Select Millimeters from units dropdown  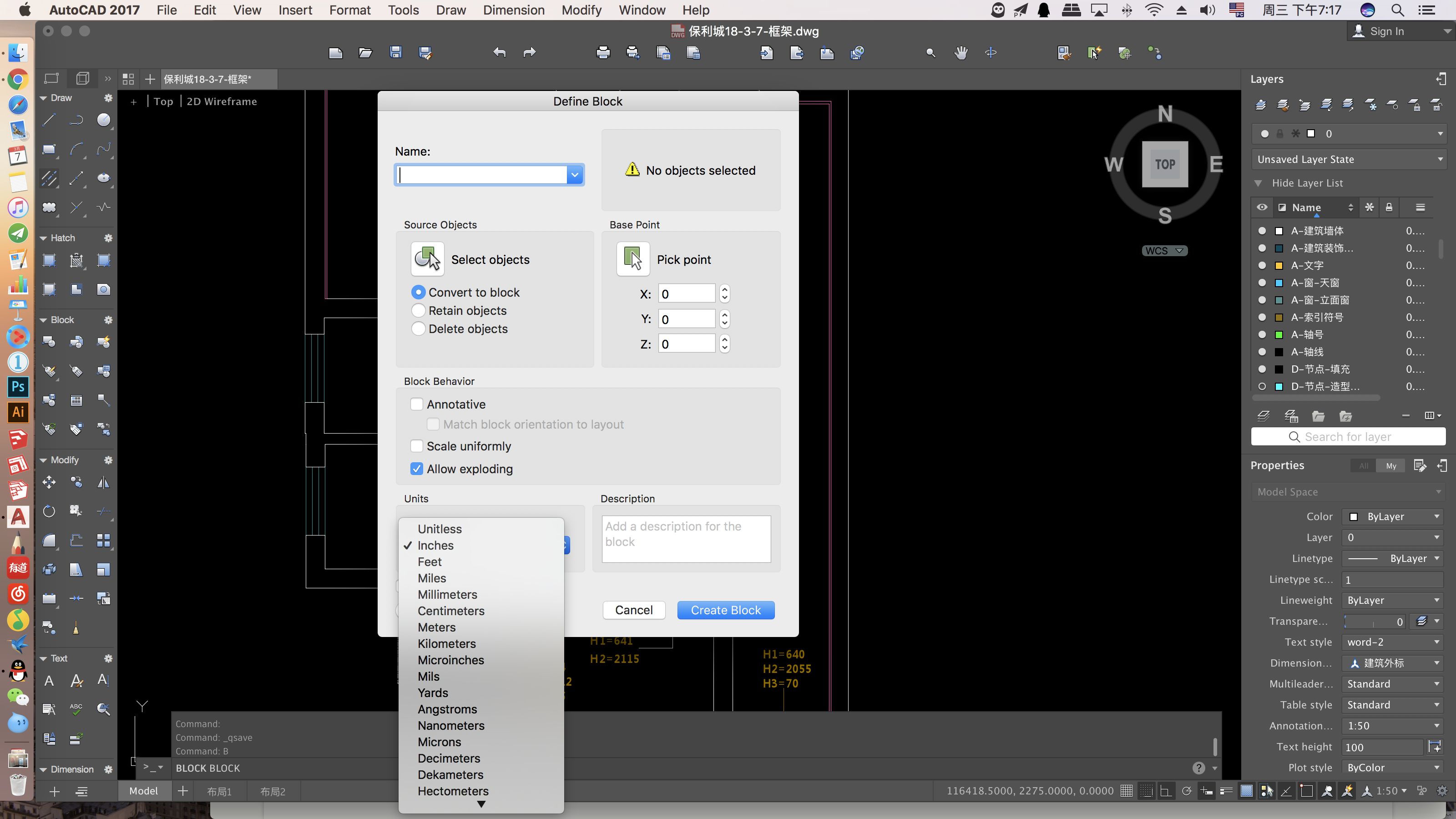coord(447,594)
